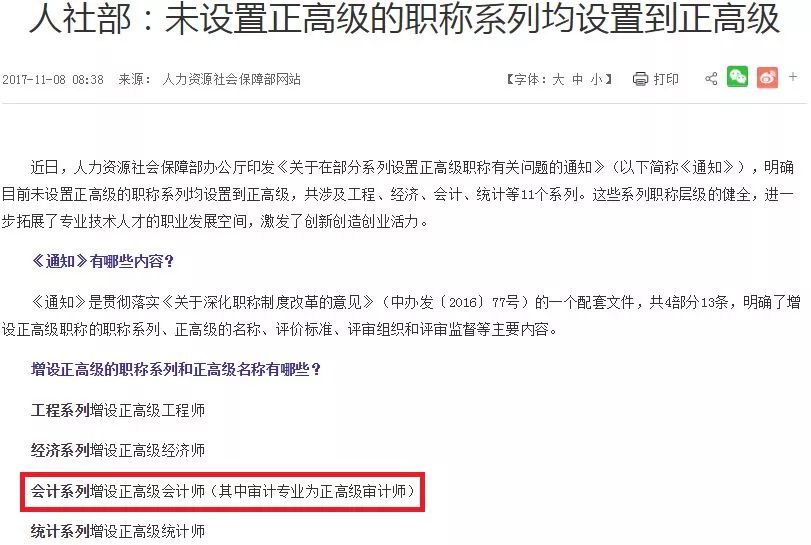The height and width of the screenshot is (545, 811).
Task: Open more sharing options with plus icon
Action: coord(793,77)
